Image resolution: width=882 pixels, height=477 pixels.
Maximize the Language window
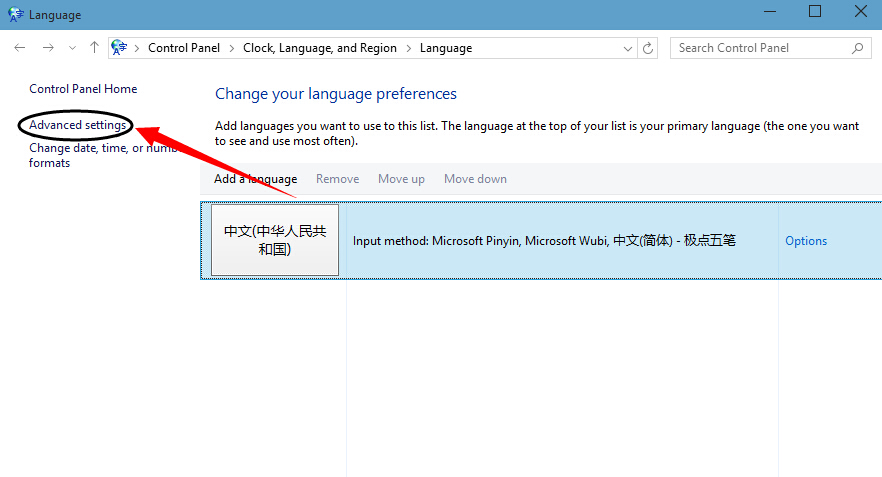tap(814, 12)
